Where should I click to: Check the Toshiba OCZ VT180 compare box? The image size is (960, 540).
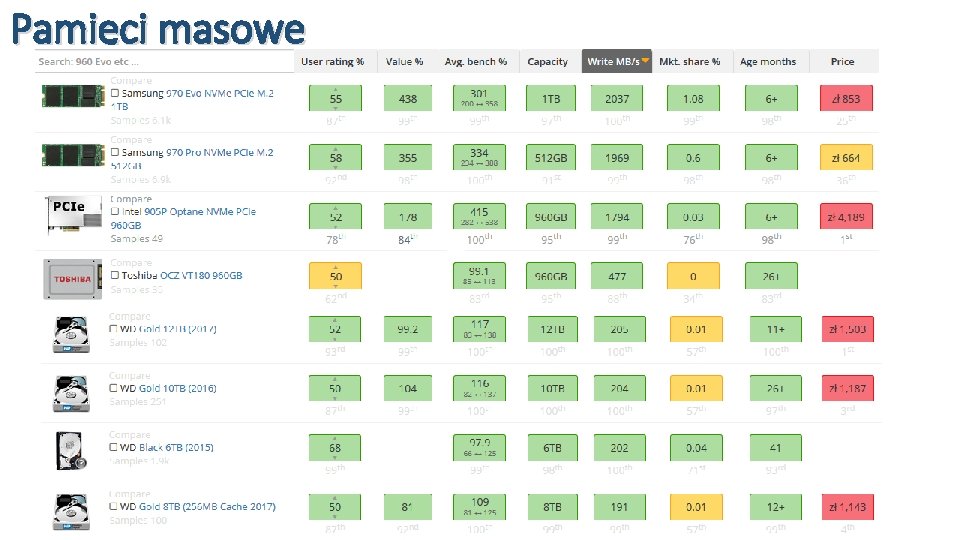pyautogui.click(x=115, y=275)
